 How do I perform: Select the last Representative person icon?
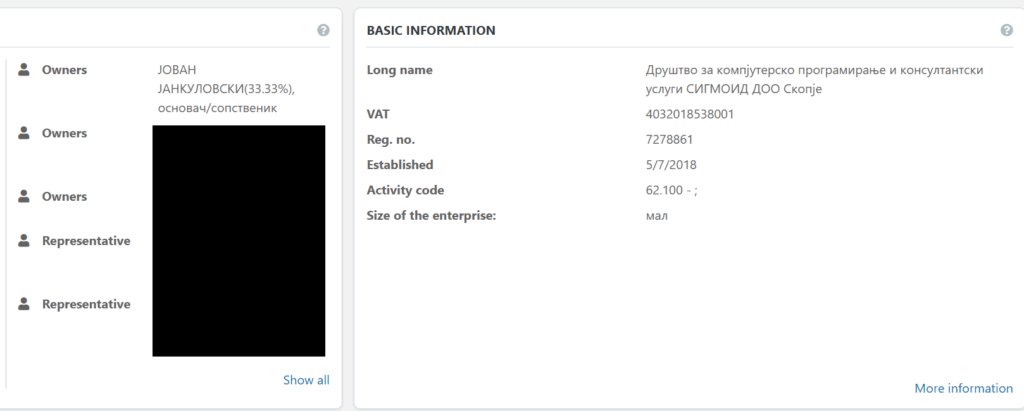click(24, 304)
